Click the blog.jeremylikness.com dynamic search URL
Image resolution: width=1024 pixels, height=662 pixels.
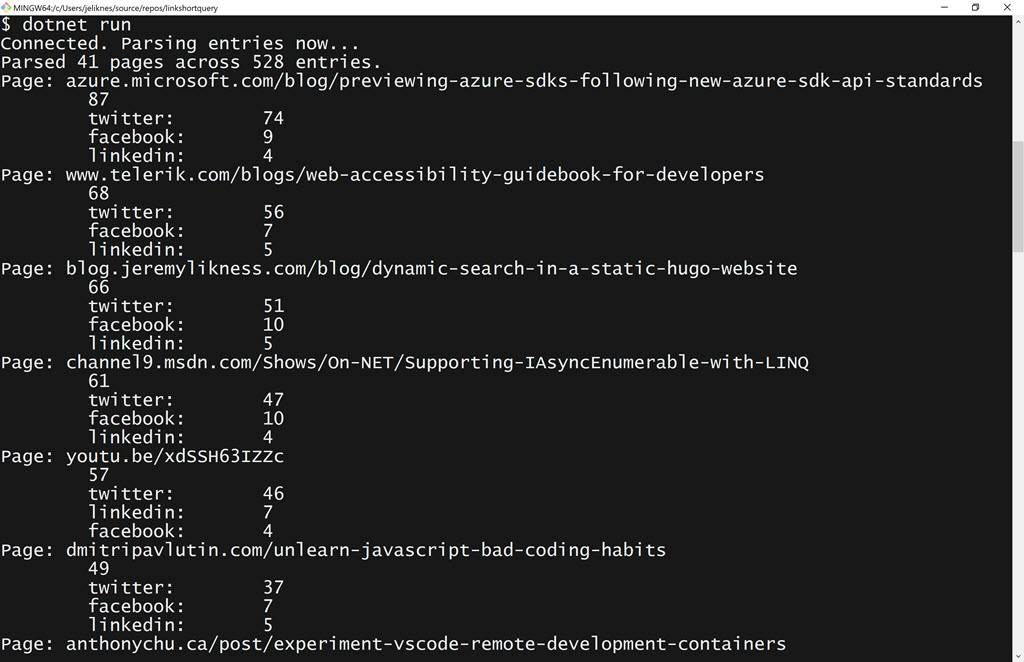point(432,268)
